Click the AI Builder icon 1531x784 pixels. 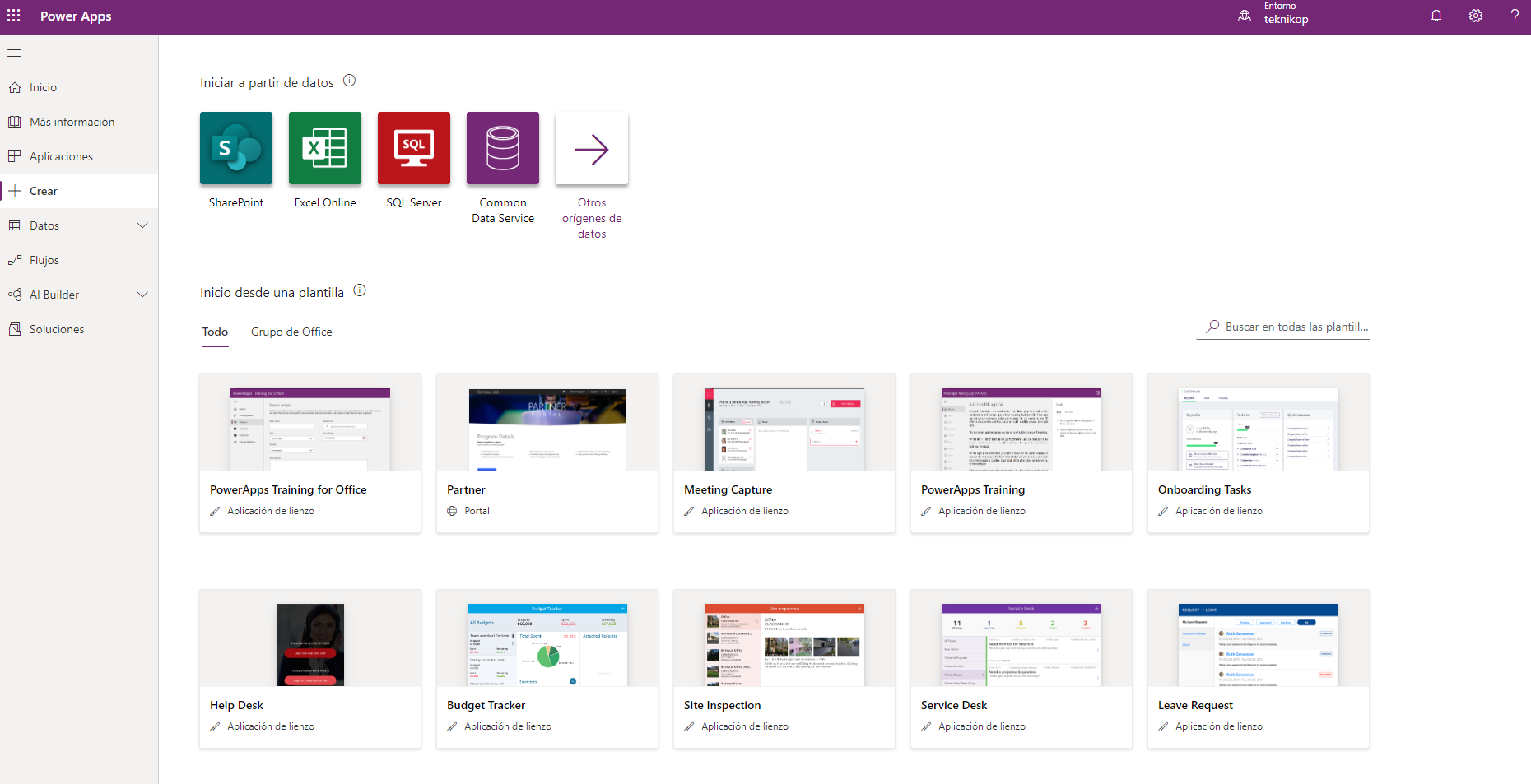(15, 295)
